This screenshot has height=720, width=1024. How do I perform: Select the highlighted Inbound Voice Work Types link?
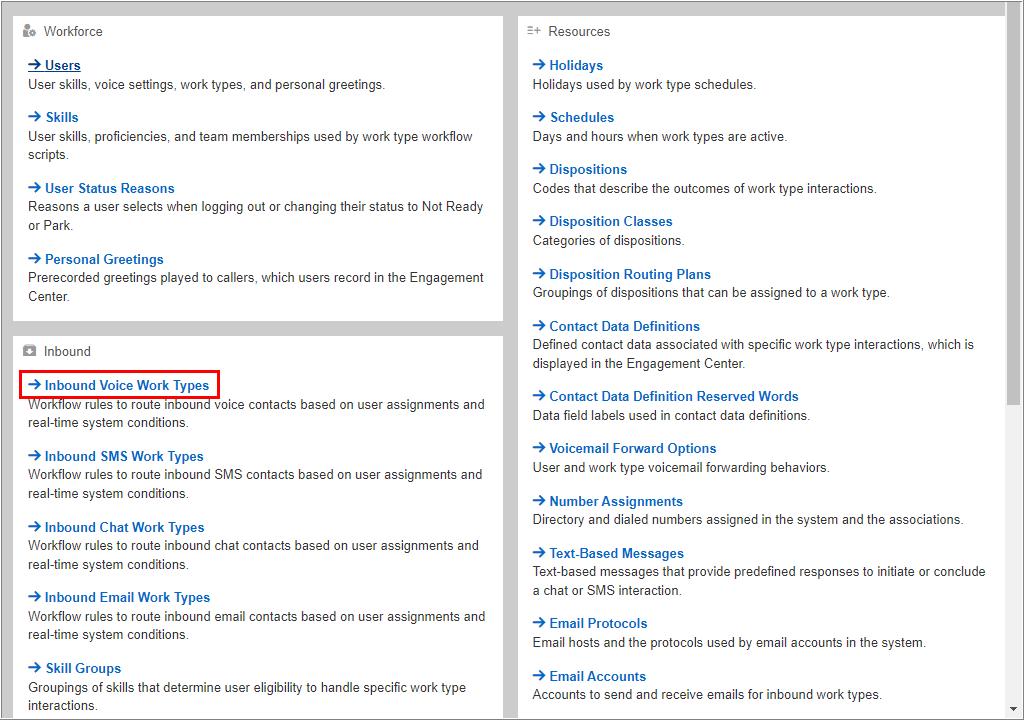(x=119, y=384)
